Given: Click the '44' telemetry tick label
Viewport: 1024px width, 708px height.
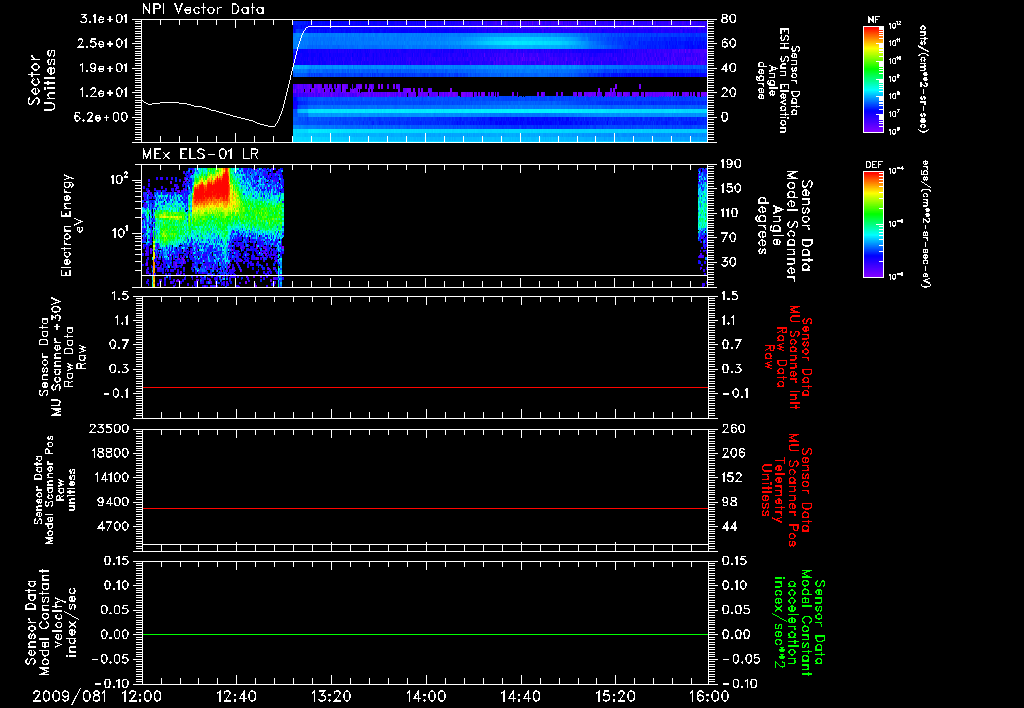Looking at the screenshot, I should click(x=729, y=526).
